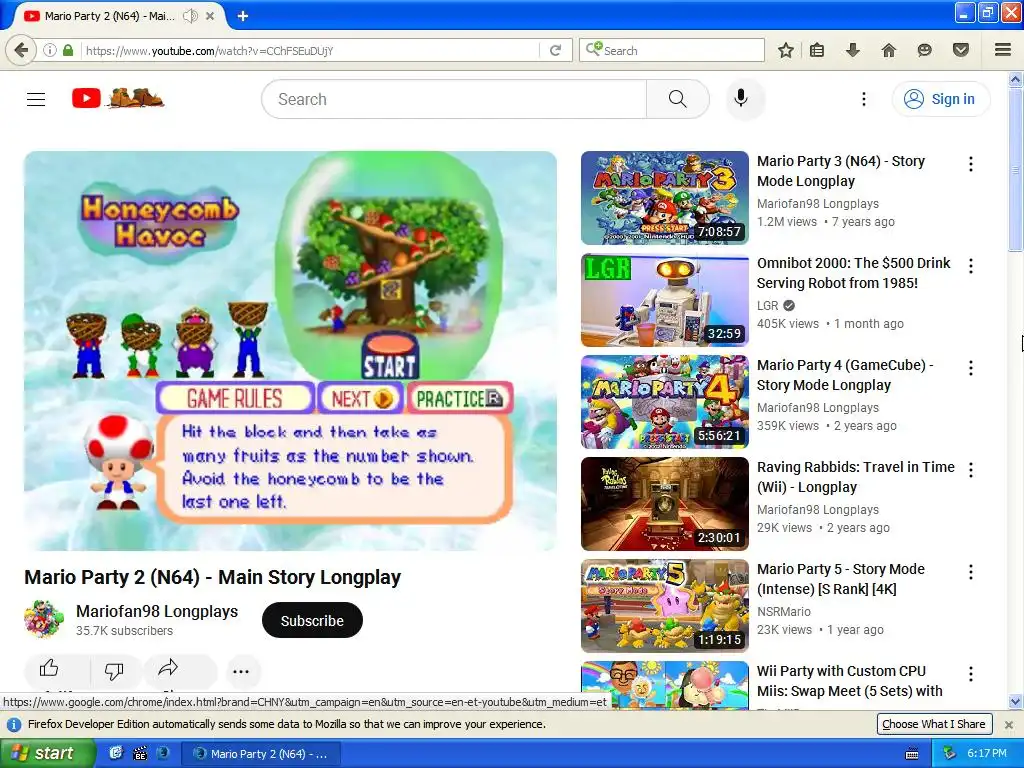Viewport: 1024px width, 768px height.
Task: Open options for Mario Party 3 video
Action: (971, 164)
